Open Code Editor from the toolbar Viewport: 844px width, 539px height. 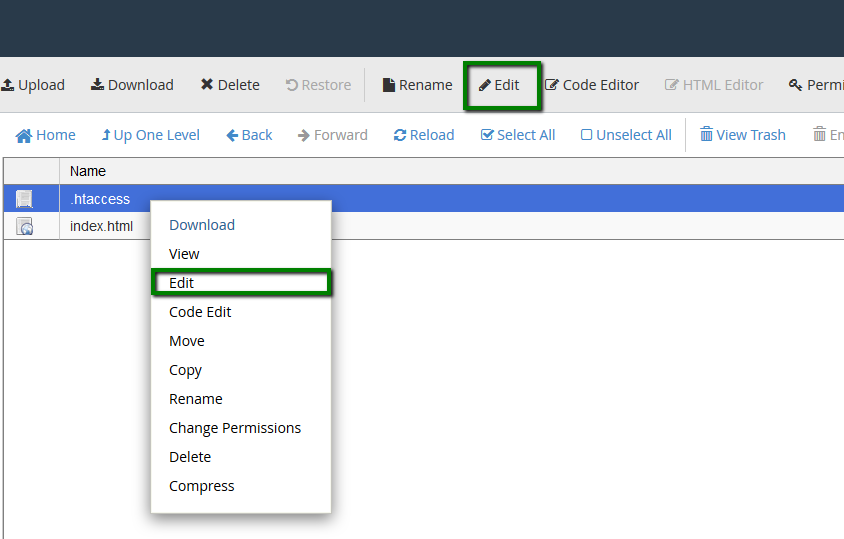pos(592,85)
